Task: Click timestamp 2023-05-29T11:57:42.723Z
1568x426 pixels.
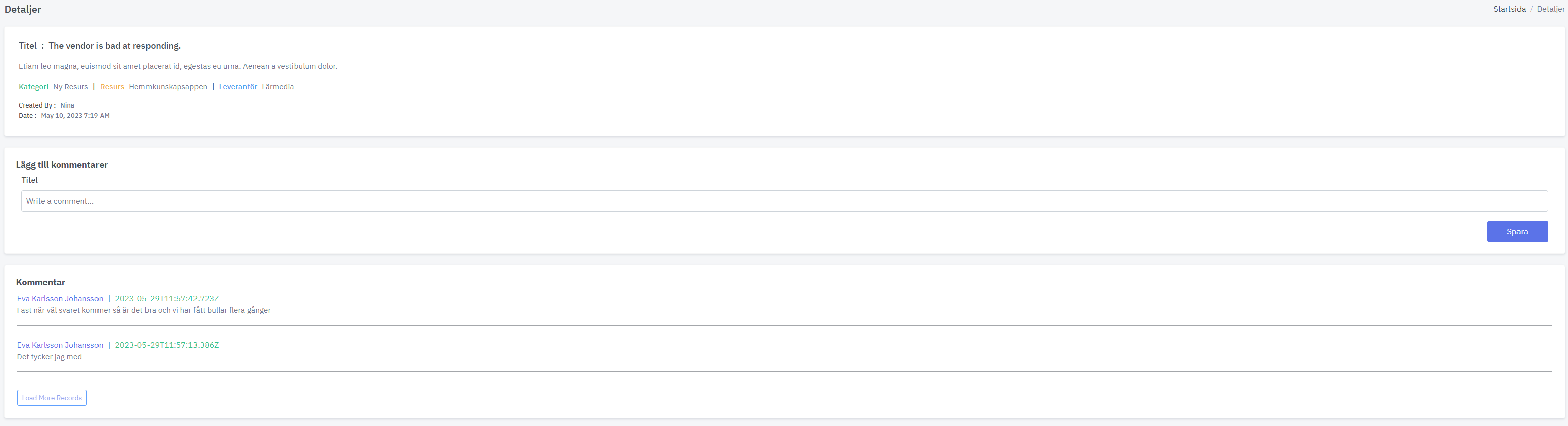Action: tap(167, 299)
